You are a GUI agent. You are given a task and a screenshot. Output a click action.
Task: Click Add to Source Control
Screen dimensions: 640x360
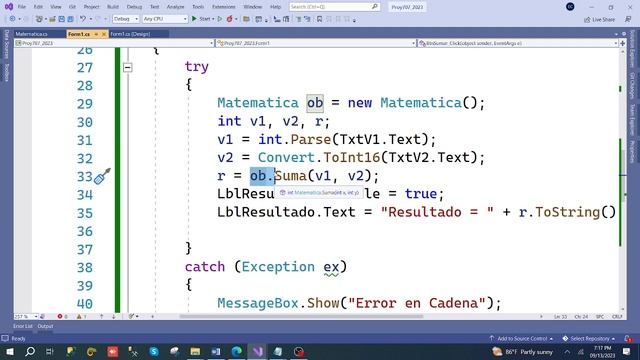(521, 338)
